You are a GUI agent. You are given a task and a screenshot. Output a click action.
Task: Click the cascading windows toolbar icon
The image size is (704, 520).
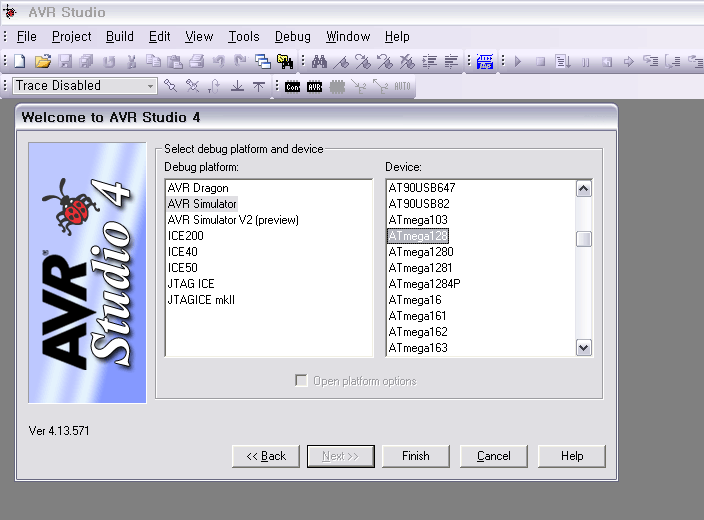click(263, 61)
